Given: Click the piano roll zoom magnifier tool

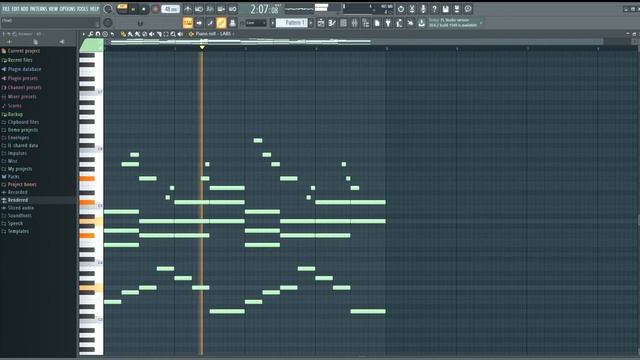Looking at the screenshot, I should tap(173, 34).
